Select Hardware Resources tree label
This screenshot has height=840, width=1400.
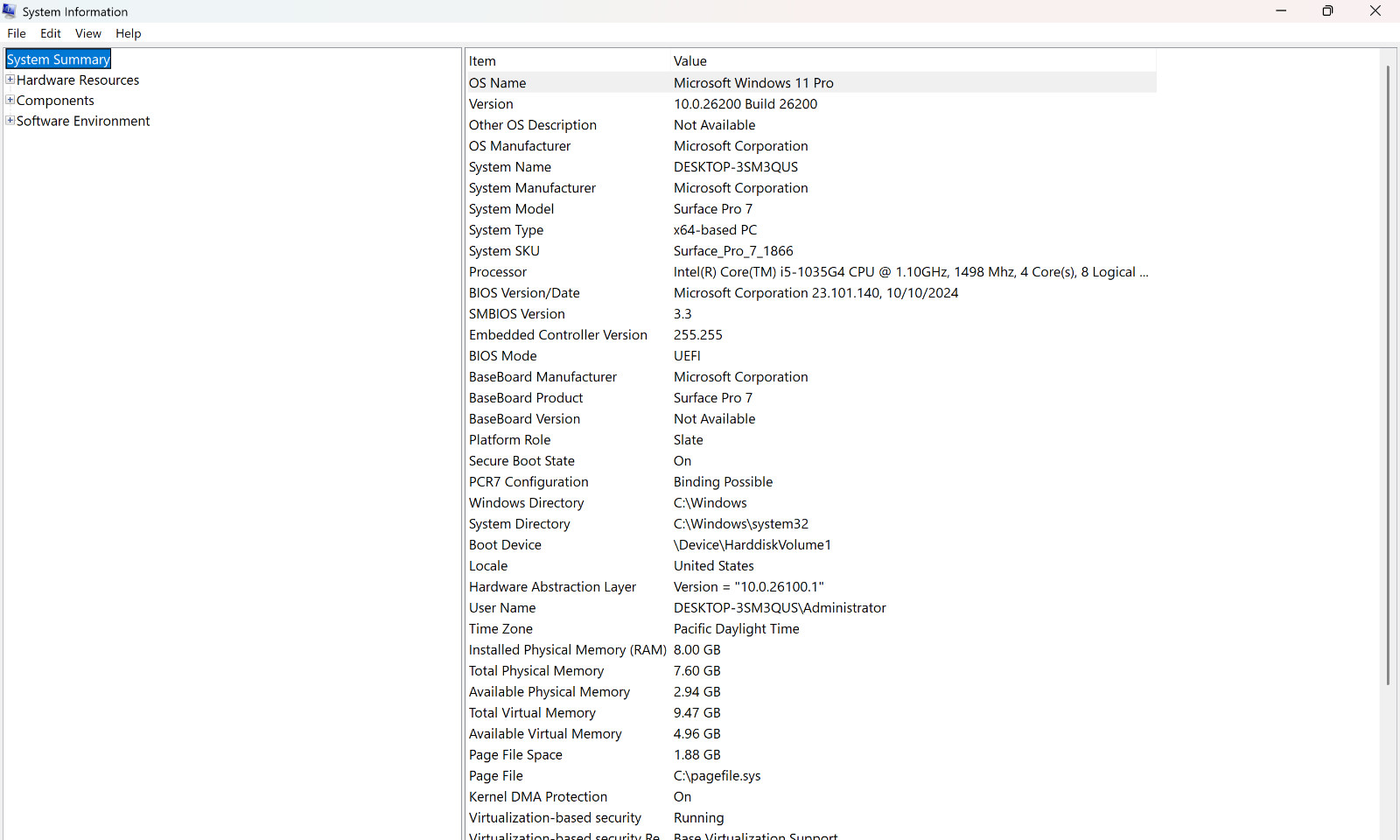tap(78, 80)
